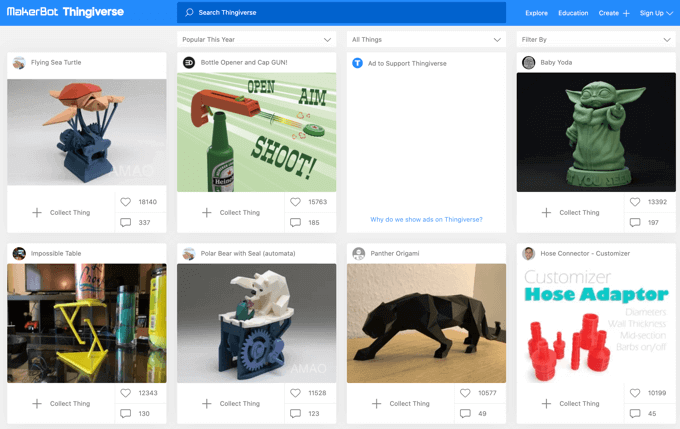Screen dimensions: 680x429
Task: Open Polar Bear with Seal (automata) title
Action: point(248,253)
